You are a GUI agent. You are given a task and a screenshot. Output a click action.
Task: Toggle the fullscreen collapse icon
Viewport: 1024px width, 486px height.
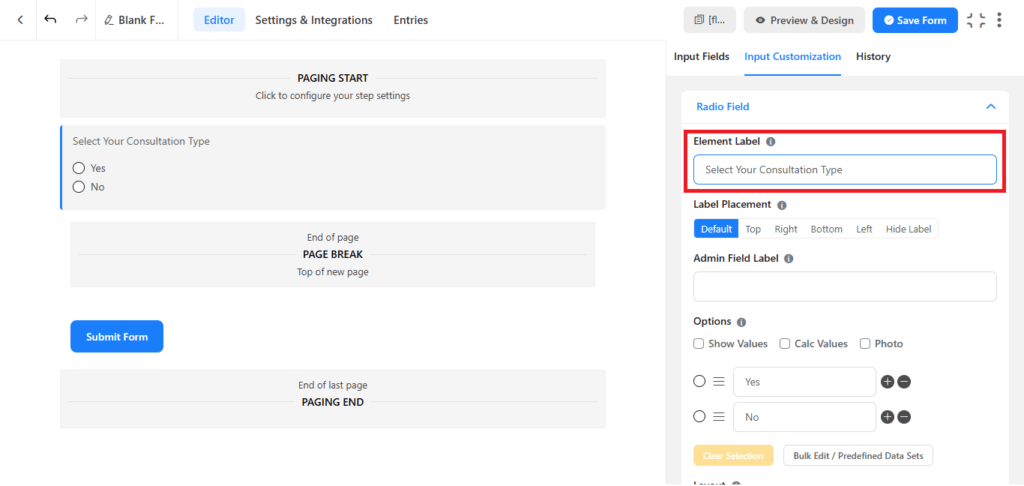(x=976, y=20)
